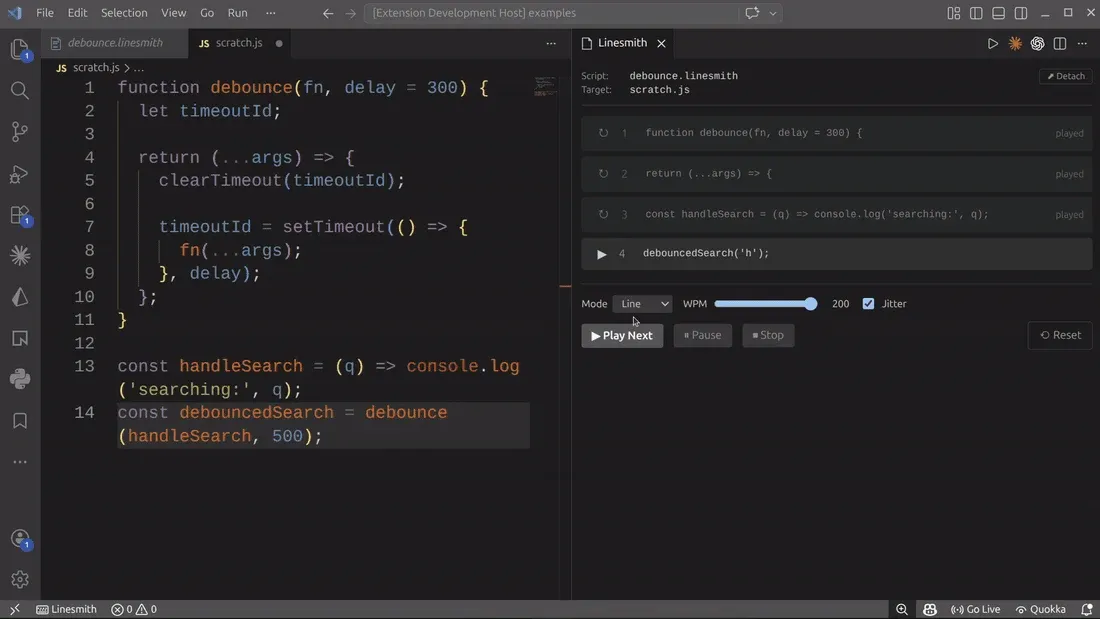Viewport: 1100px width, 619px height.
Task: Select the Linesmith panel tab
Action: click(x=623, y=43)
